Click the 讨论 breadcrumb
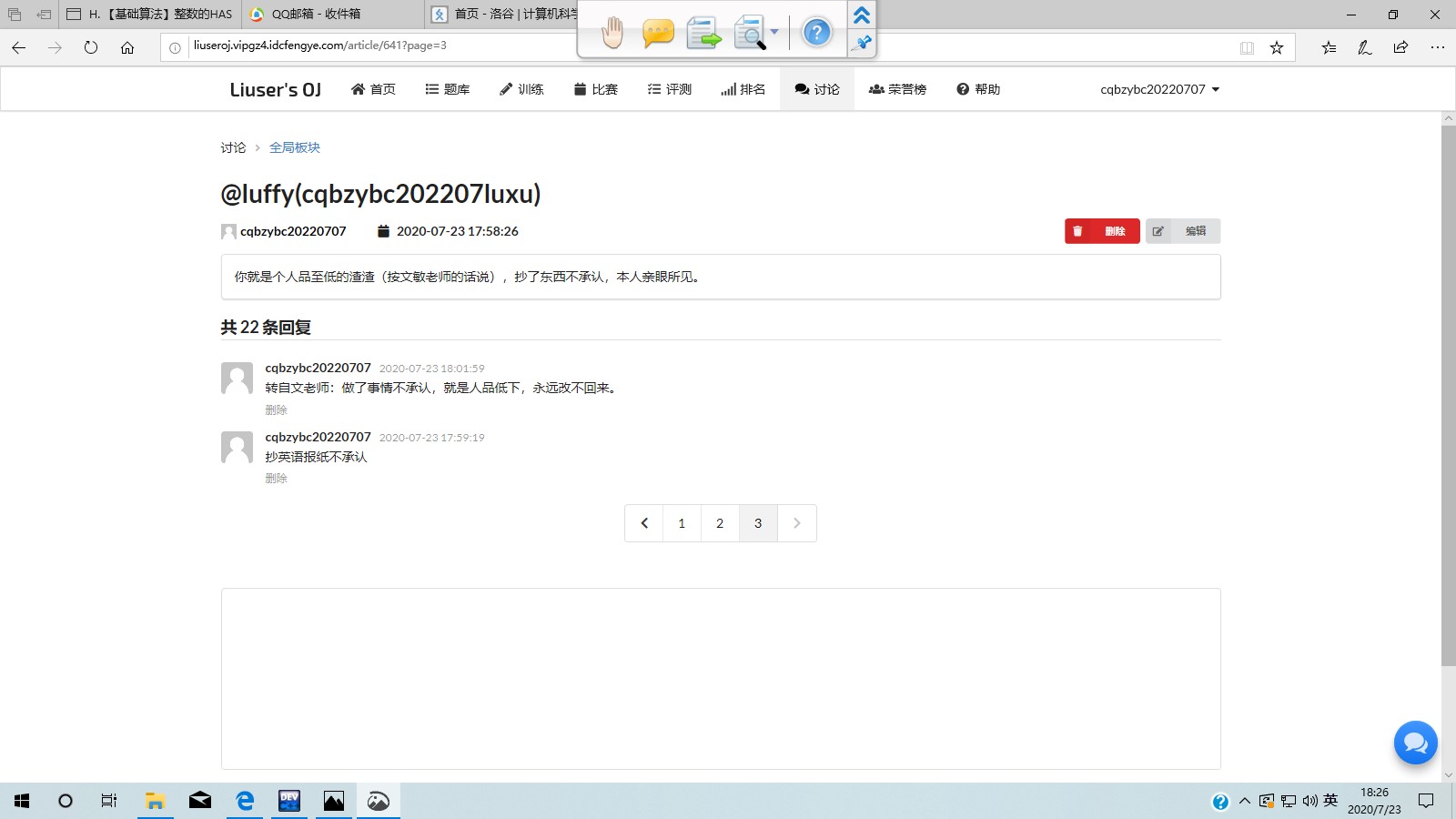This screenshot has width=1456, height=819. (x=233, y=147)
